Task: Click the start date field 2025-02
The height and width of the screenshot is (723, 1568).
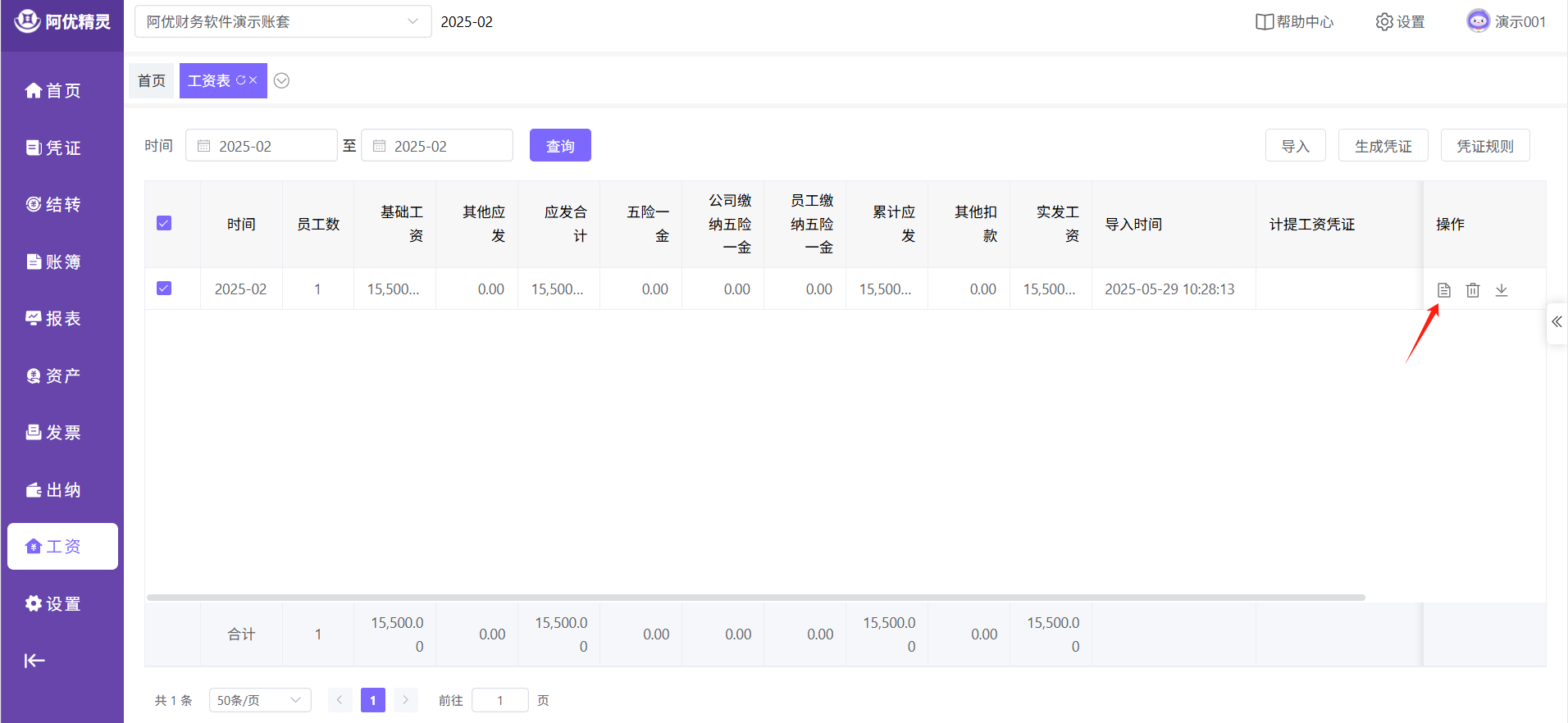Action: [261, 146]
